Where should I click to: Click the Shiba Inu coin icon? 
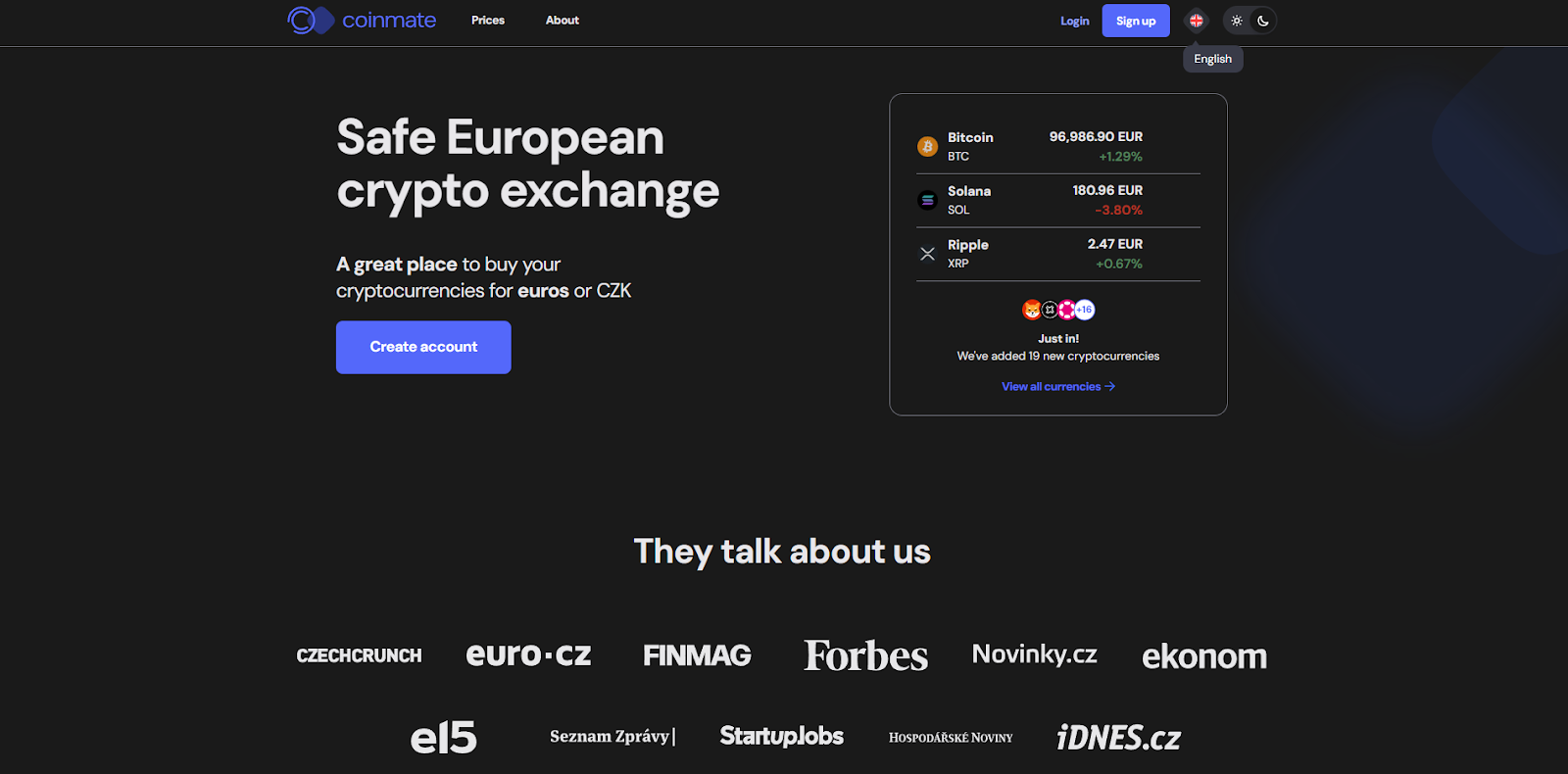1032,311
